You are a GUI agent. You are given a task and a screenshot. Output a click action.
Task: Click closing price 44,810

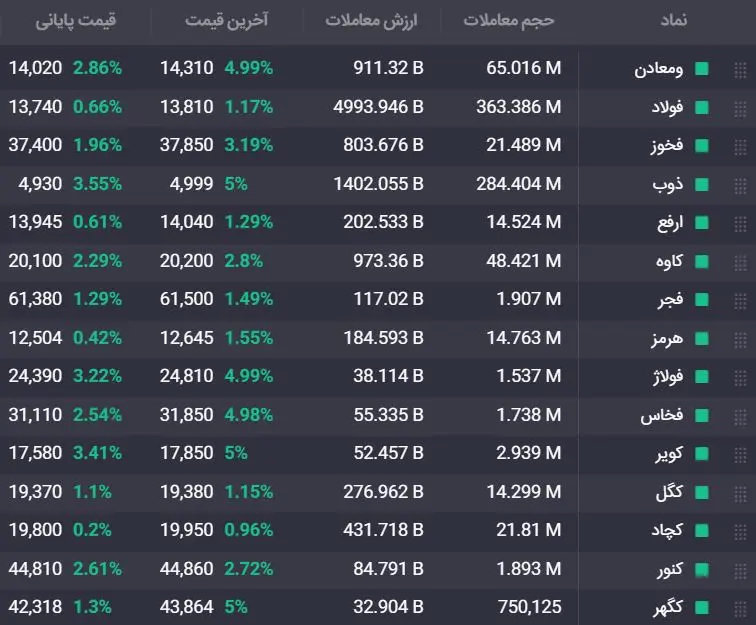[x=35, y=569]
